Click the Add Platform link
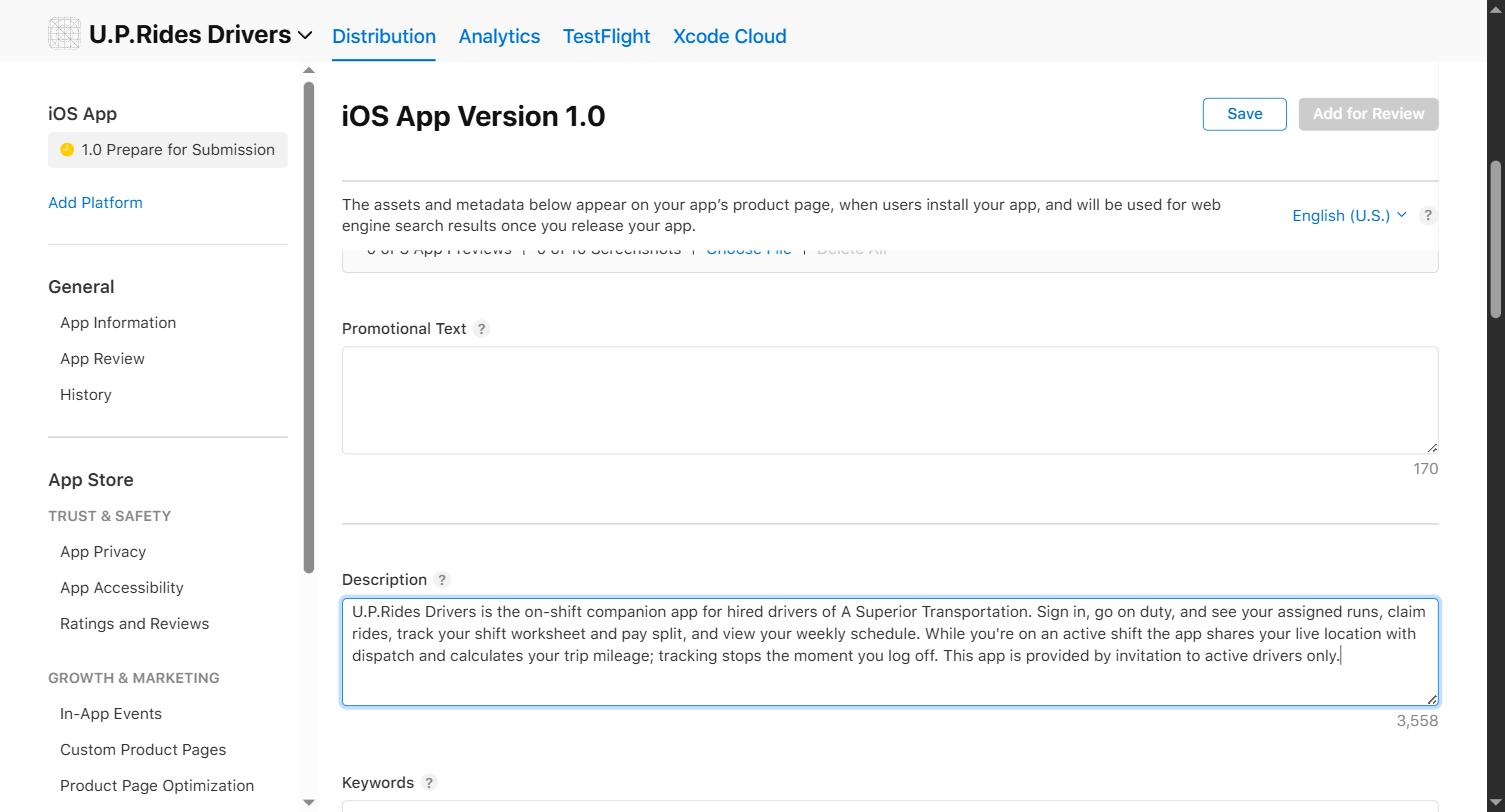 (x=95, y=202)
